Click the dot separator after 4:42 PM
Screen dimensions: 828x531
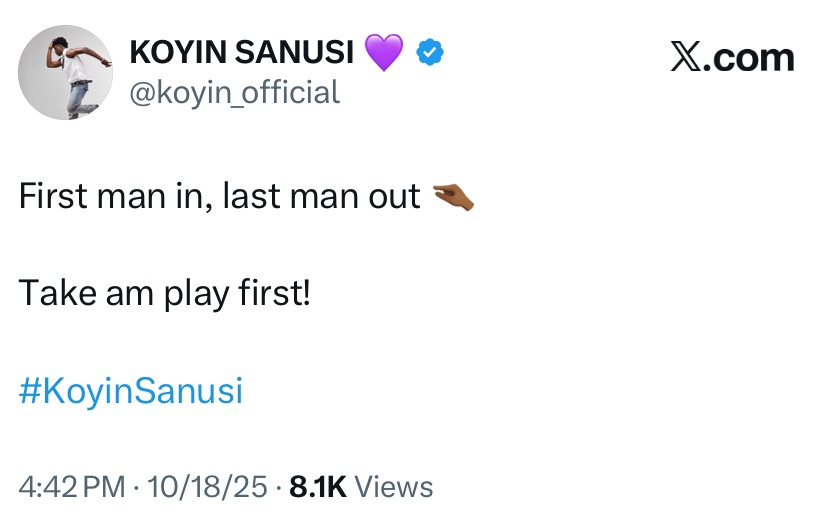tap(136, 487)
